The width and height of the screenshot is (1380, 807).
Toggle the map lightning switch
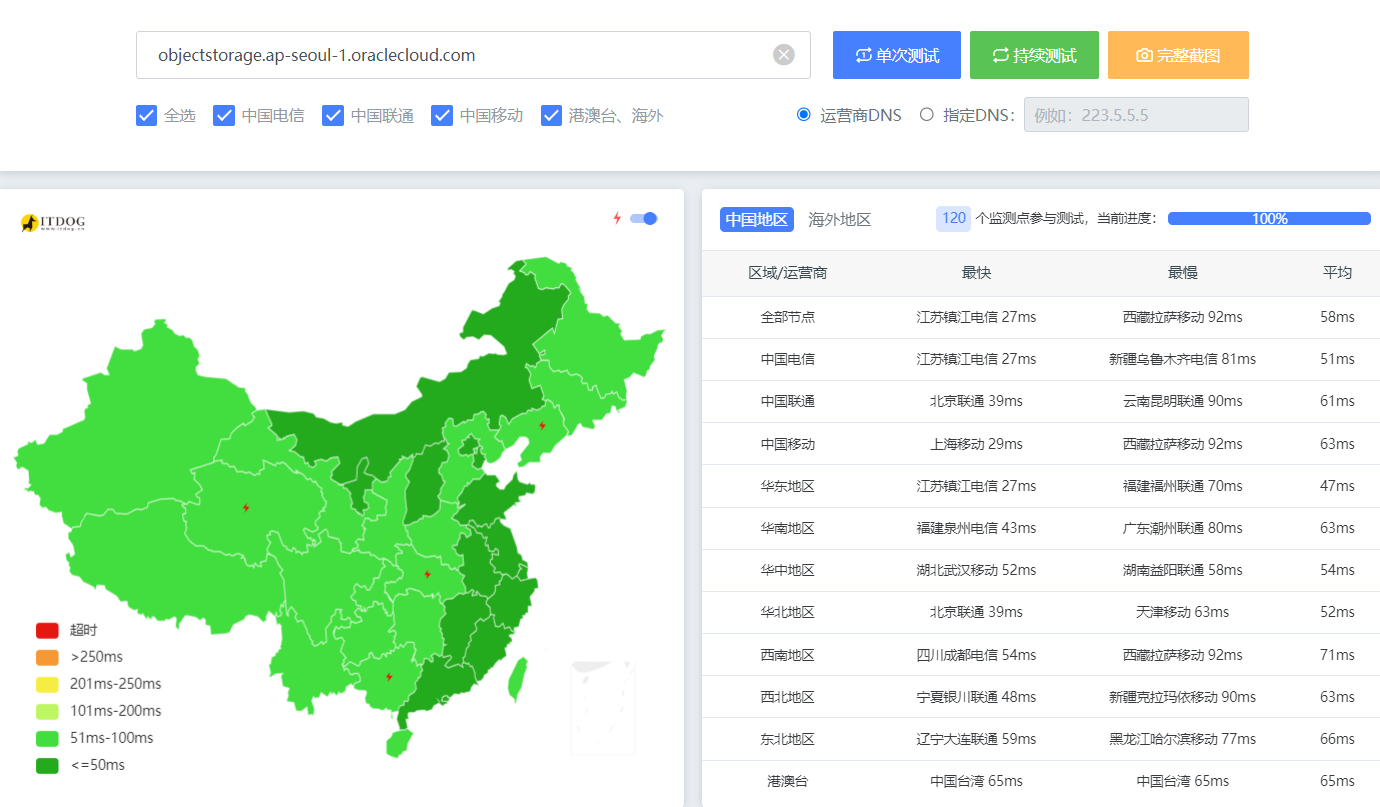click(x=644, y=218)
